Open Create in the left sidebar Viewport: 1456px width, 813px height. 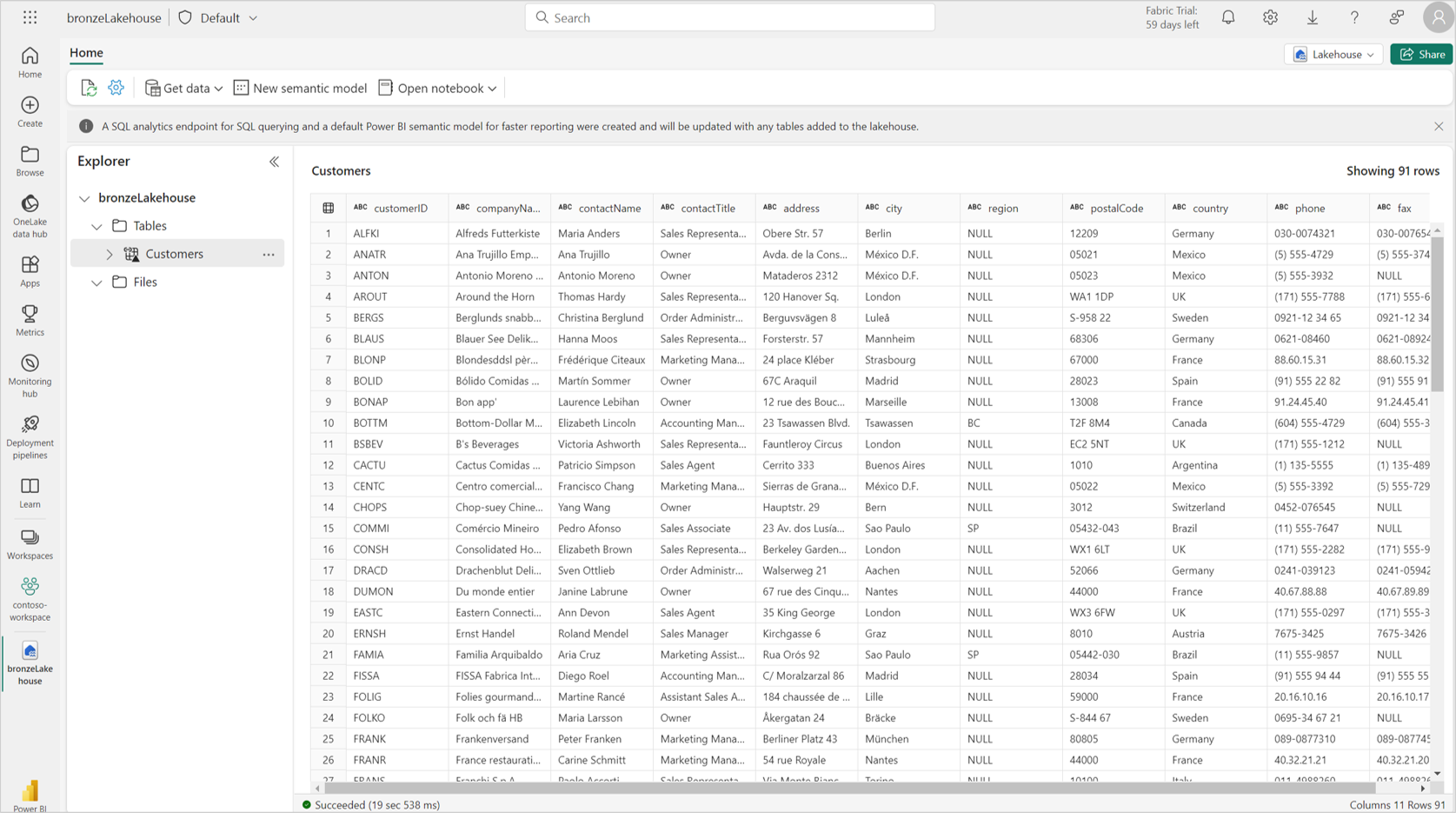(30, 112)
